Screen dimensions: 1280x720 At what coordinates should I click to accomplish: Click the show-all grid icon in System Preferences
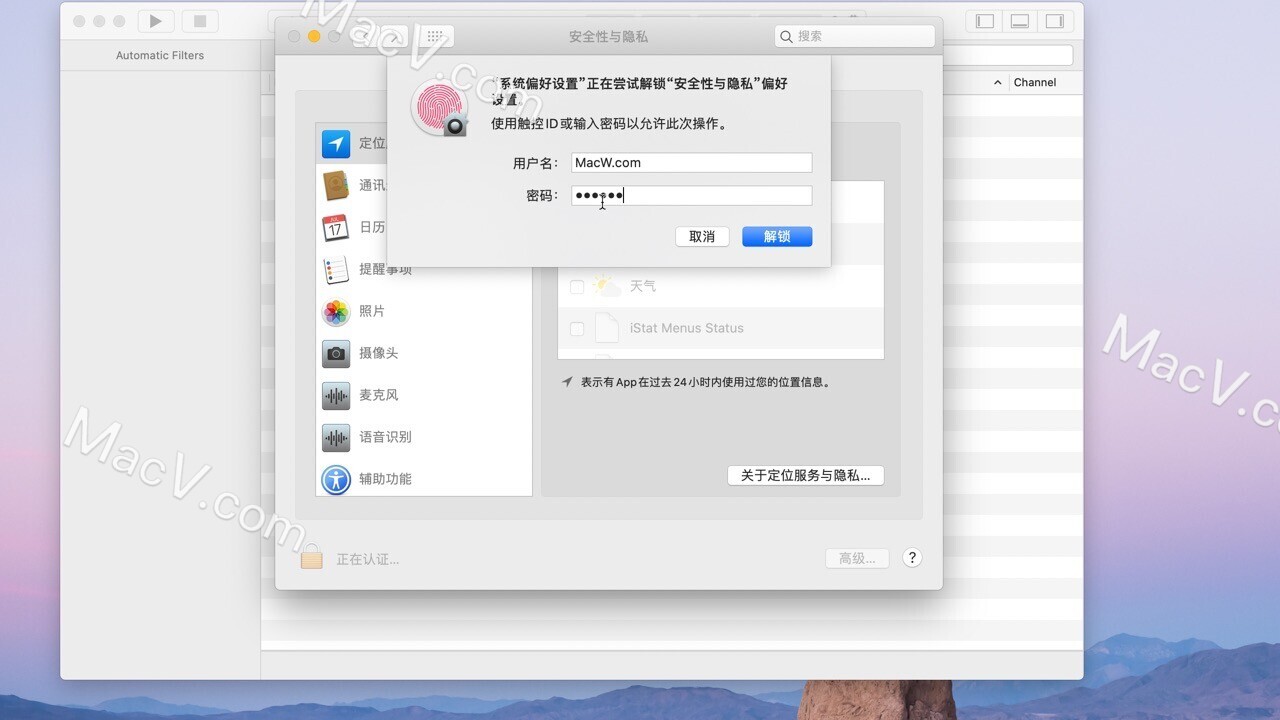click(435, 36)
